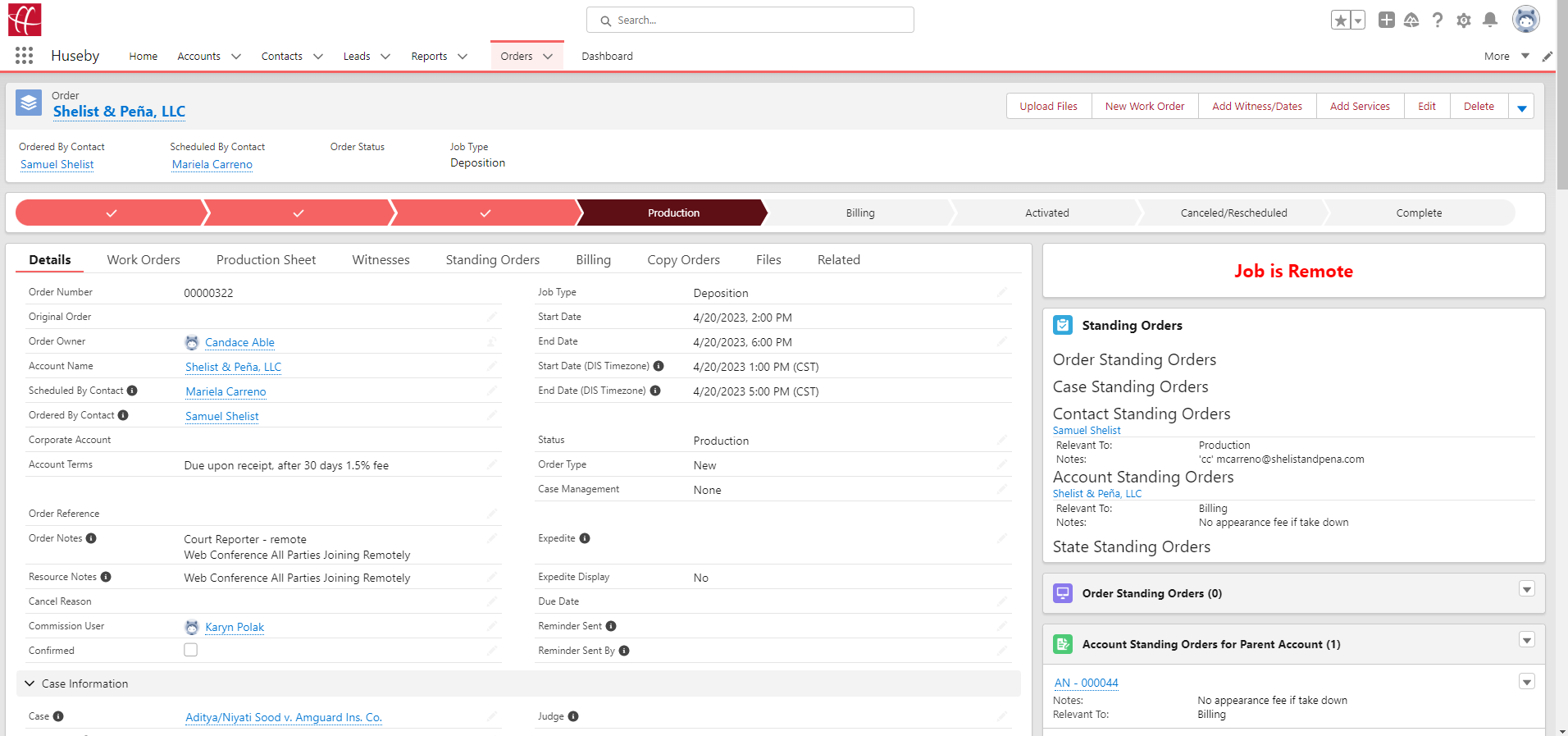Open the Notifications bell
The height and width of the screenshot is (736, 1568).
click(1490, 20)
